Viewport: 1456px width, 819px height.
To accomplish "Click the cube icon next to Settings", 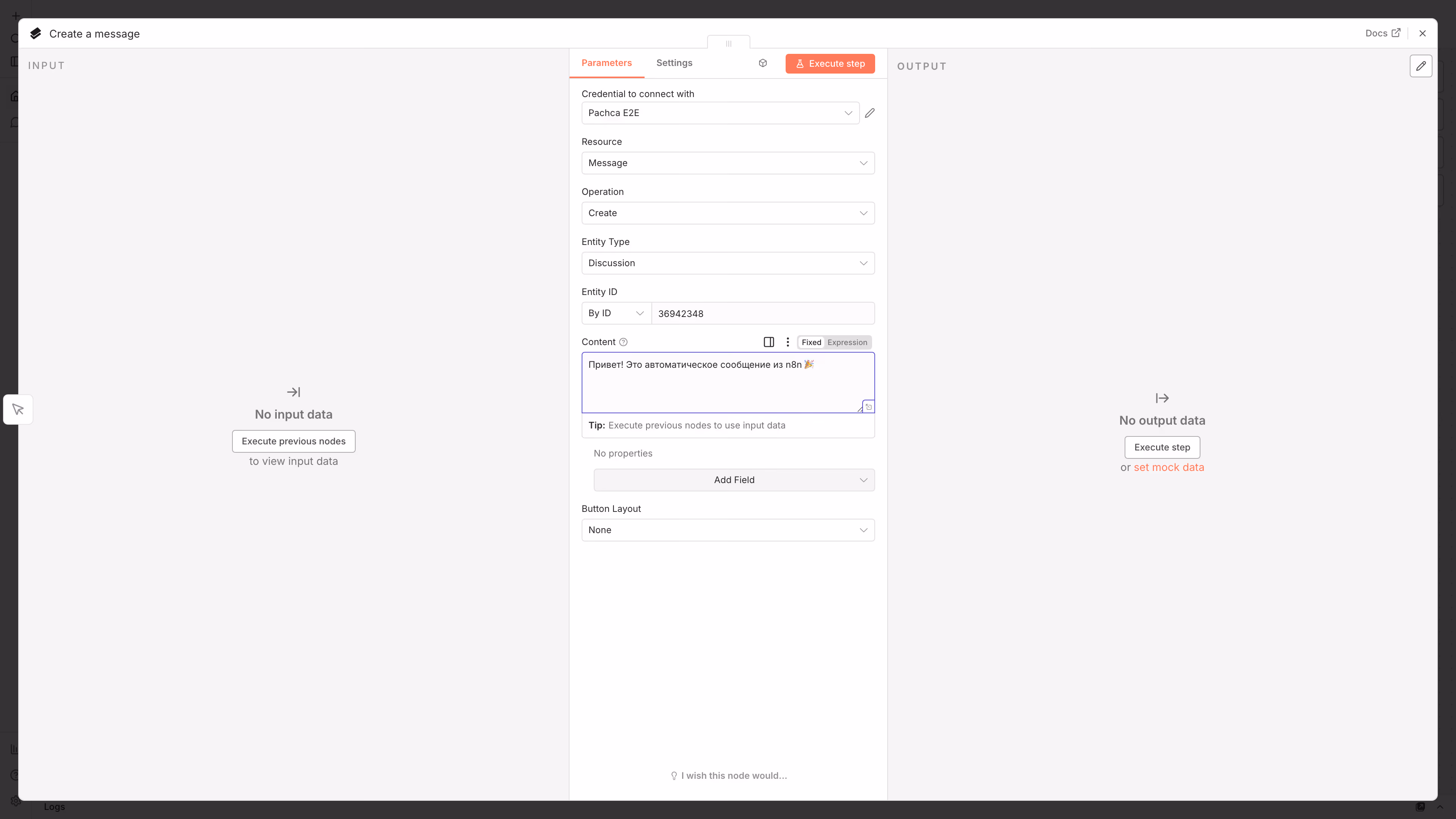I will [x=763, y=63].
